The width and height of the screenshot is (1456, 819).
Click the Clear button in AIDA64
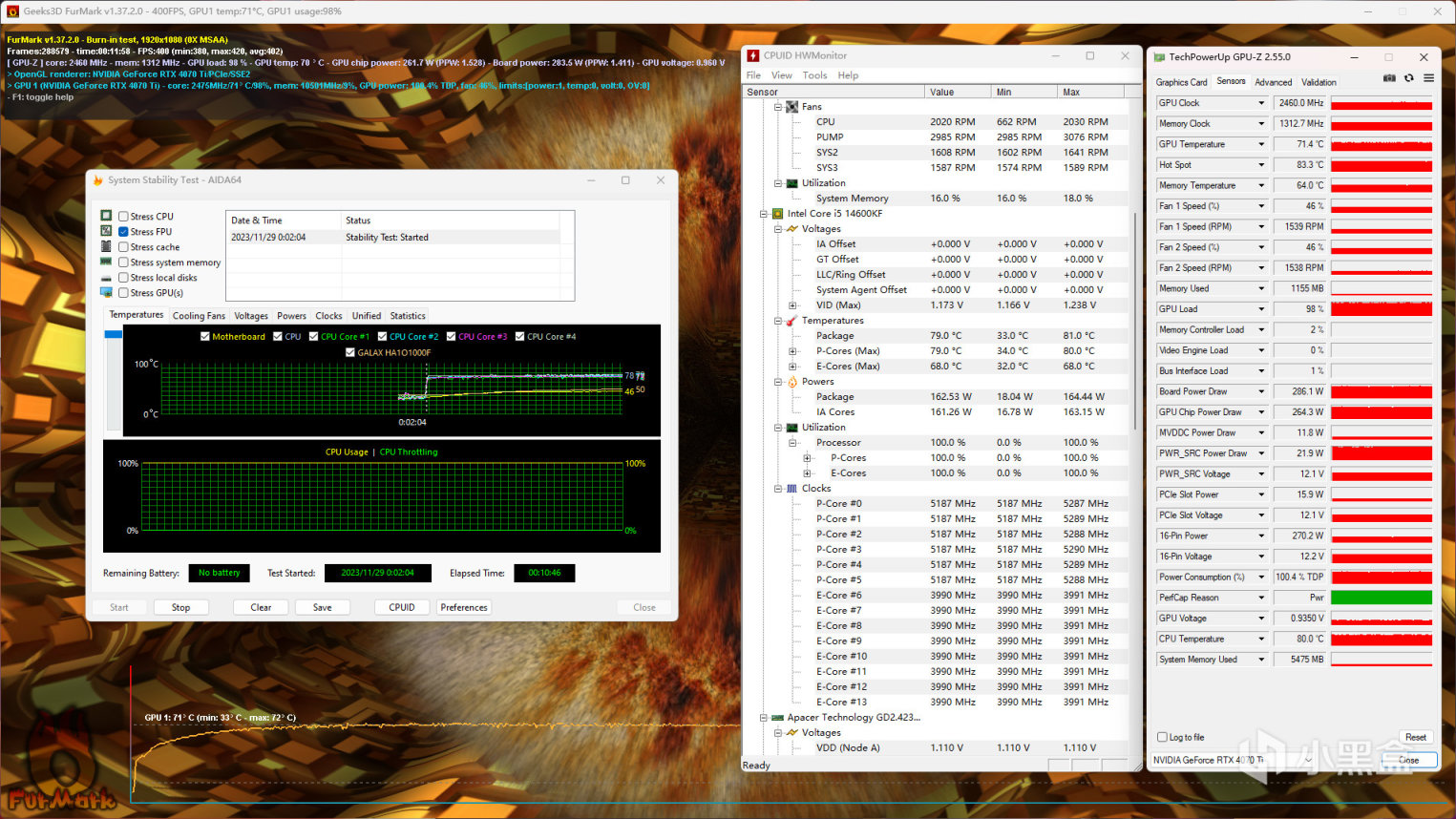pos(261,607)
